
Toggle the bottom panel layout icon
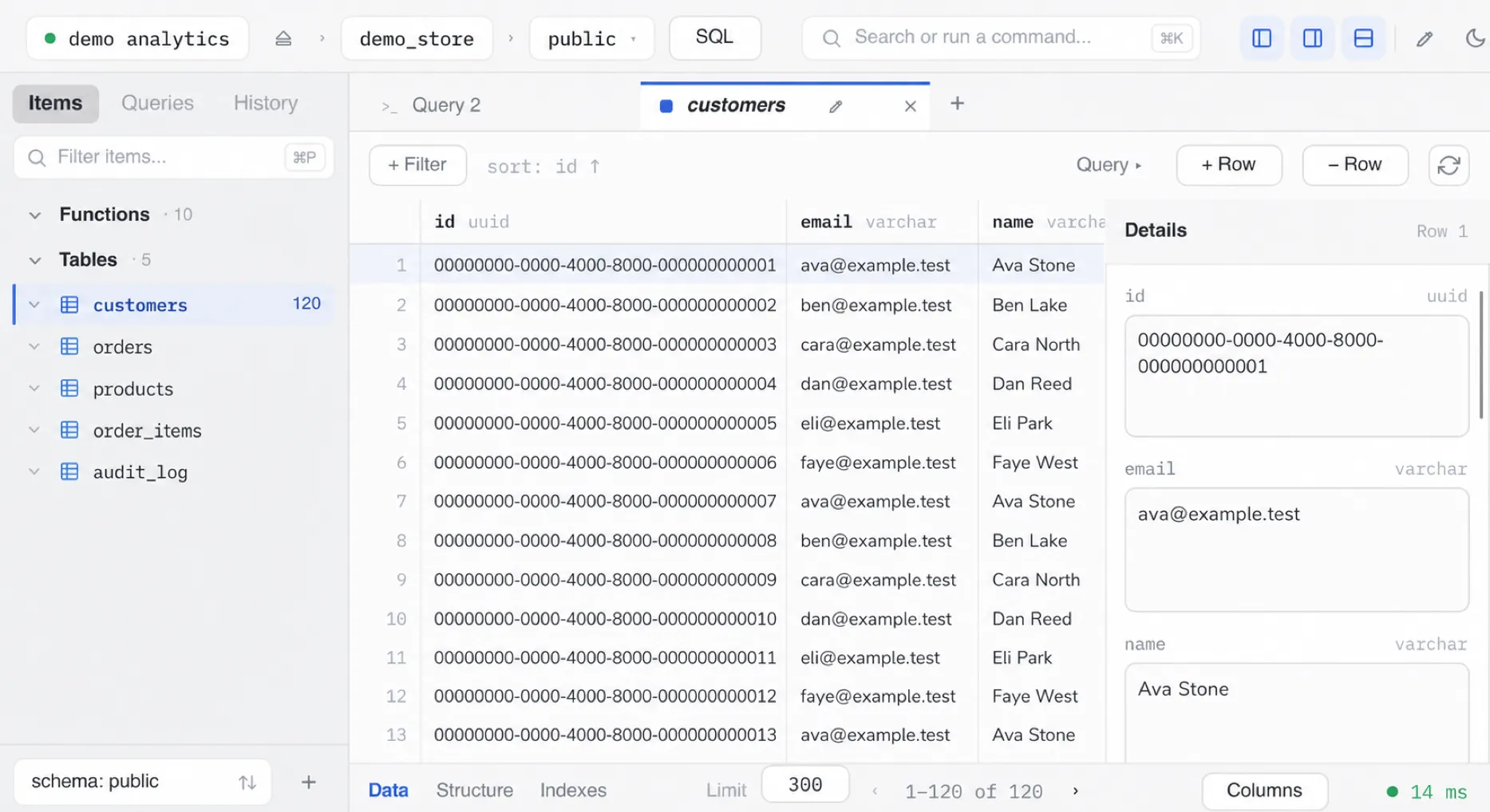(x=1364, y=38)
